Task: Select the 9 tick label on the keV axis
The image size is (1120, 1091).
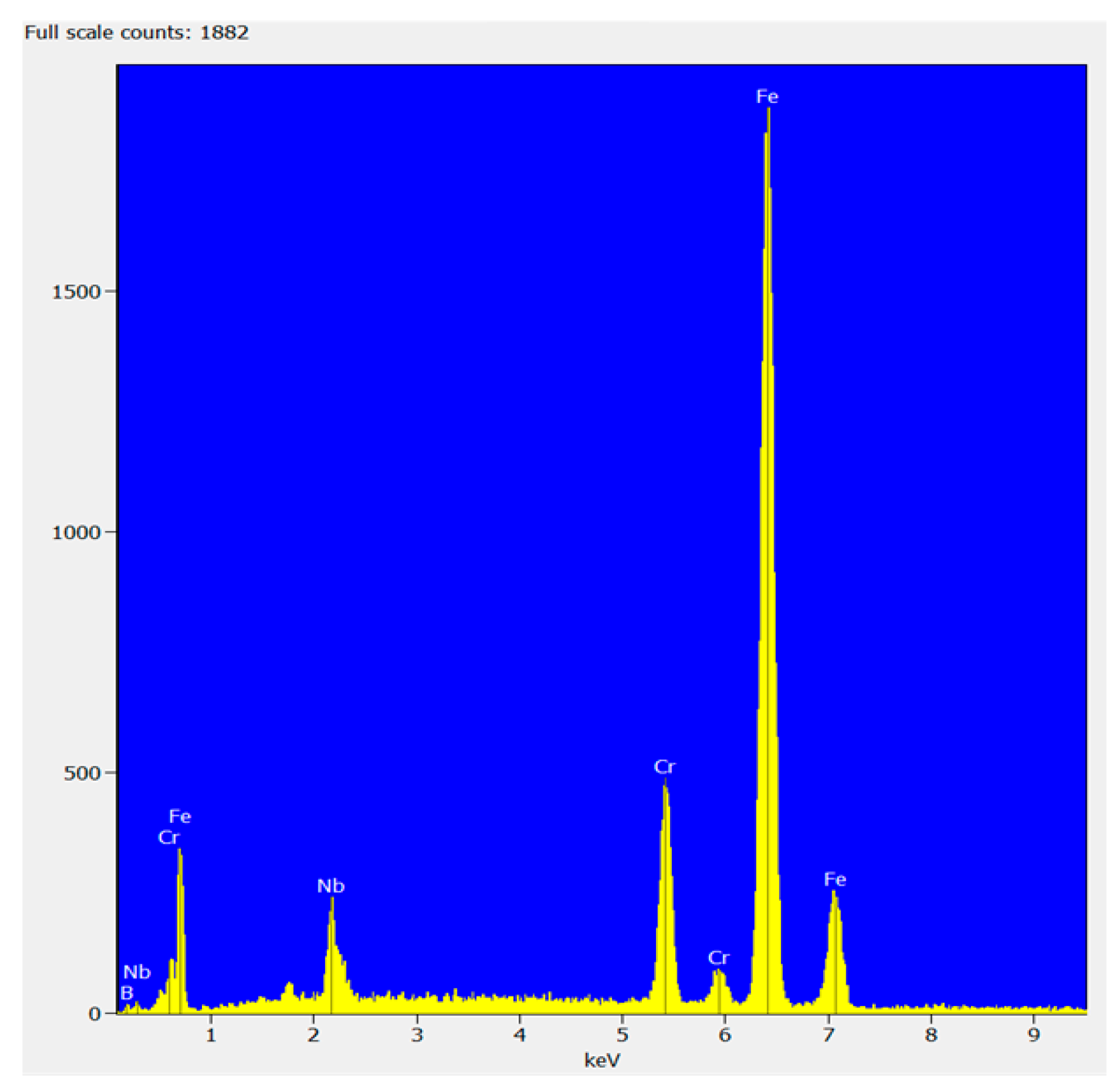Action: 1034,1035
